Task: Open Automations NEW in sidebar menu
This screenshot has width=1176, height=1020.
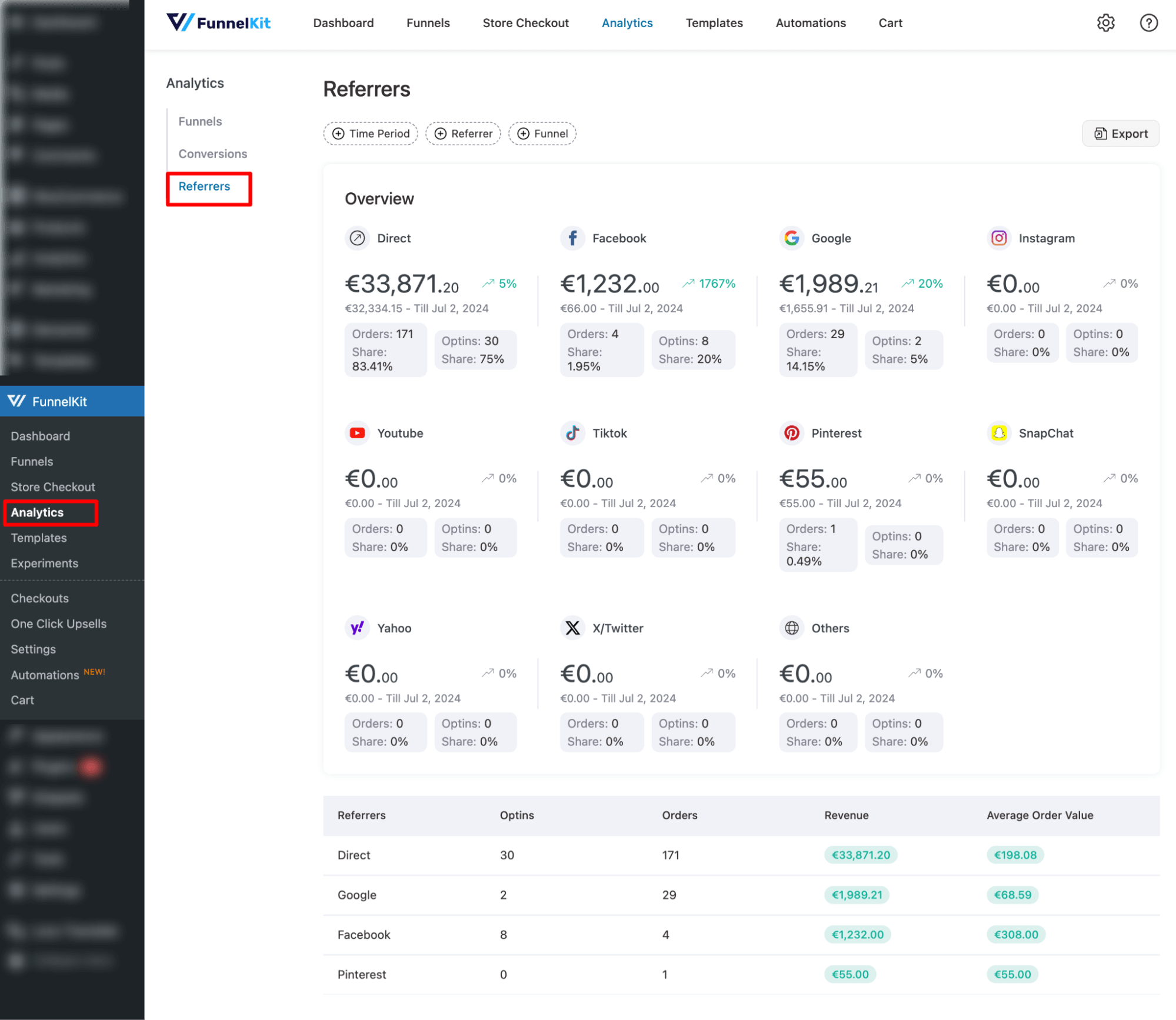Action: click(58, 674)
